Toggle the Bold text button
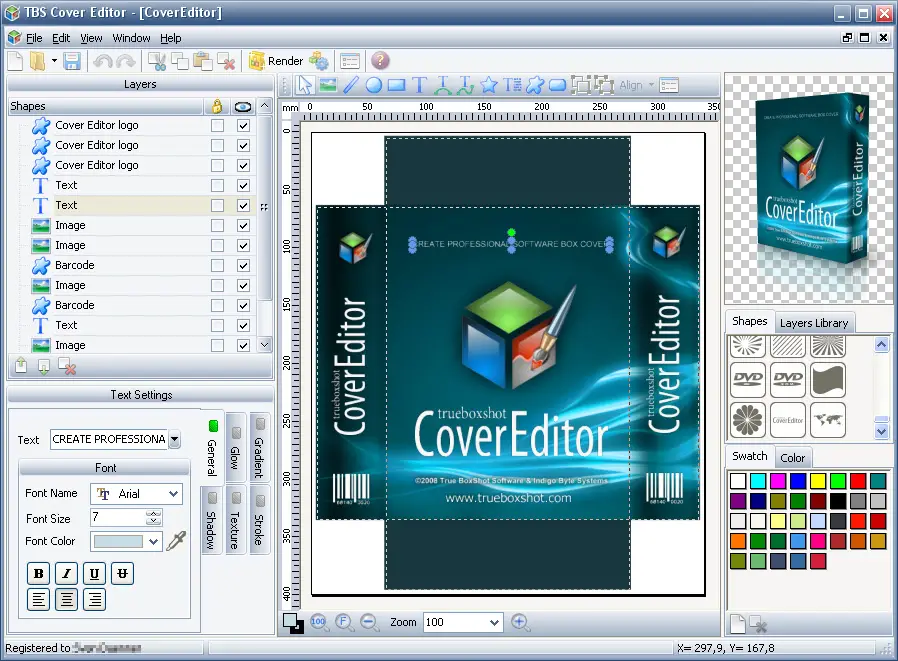 pos(38,573)
